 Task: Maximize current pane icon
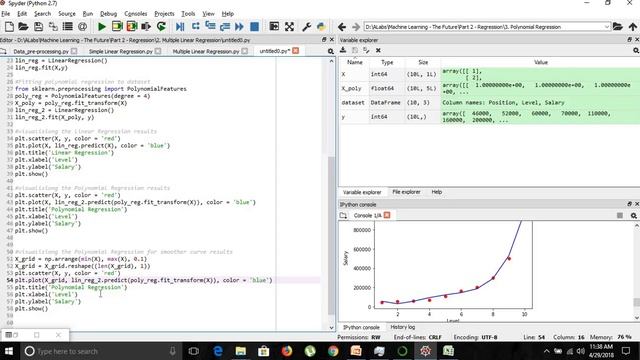pyautogui.click(x=274, y=27)
